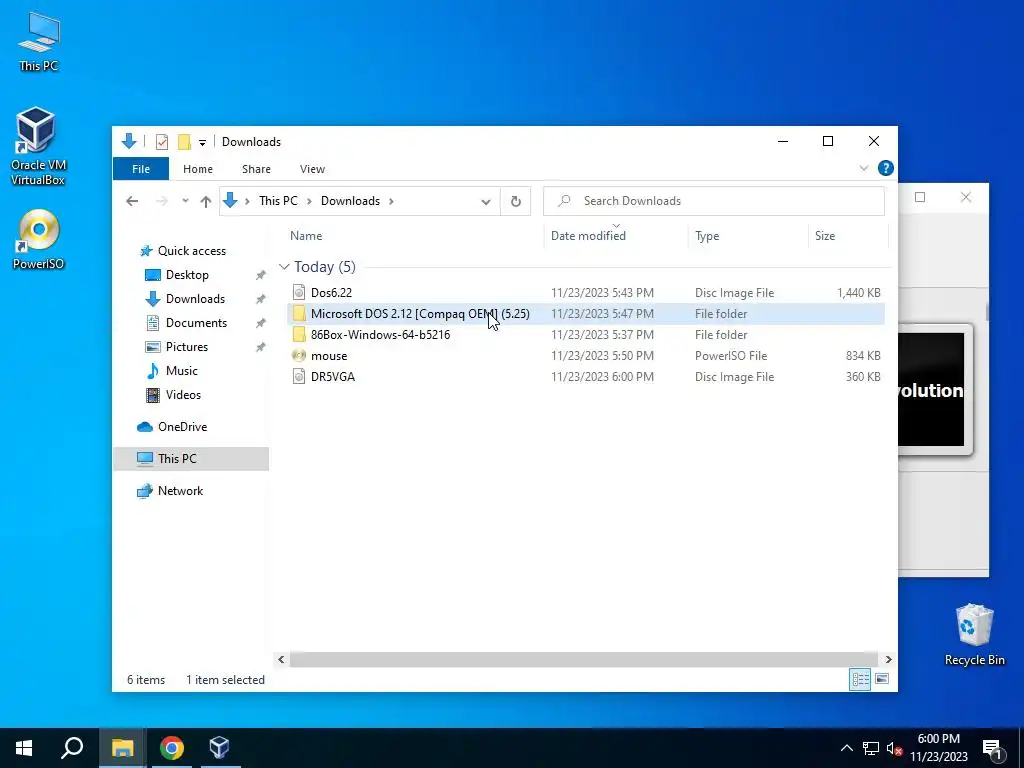Expand the chevron after Downloads in breadcrumb
Image resolution: width=1024 pixels, height=768 pixels.
coord(391,201)
